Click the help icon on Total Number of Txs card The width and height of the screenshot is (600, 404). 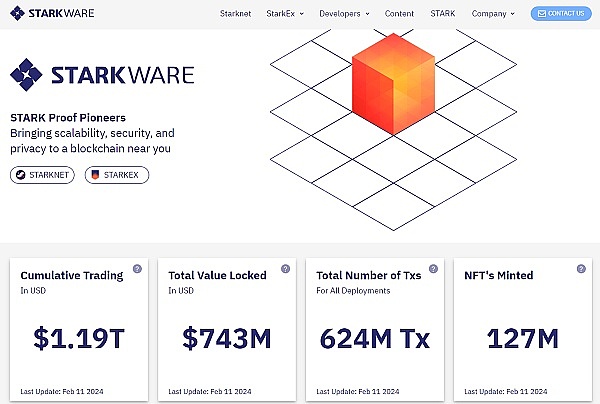[x=433, y=269]
